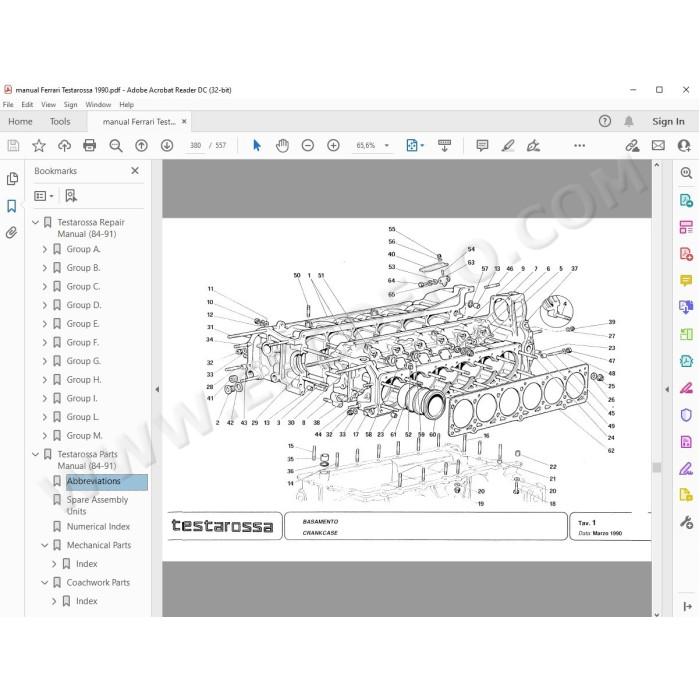The height and width of the screenshot is (700, 700).
Task: Collapse Mechanical Parts bookmark
Action: [45, 546]
